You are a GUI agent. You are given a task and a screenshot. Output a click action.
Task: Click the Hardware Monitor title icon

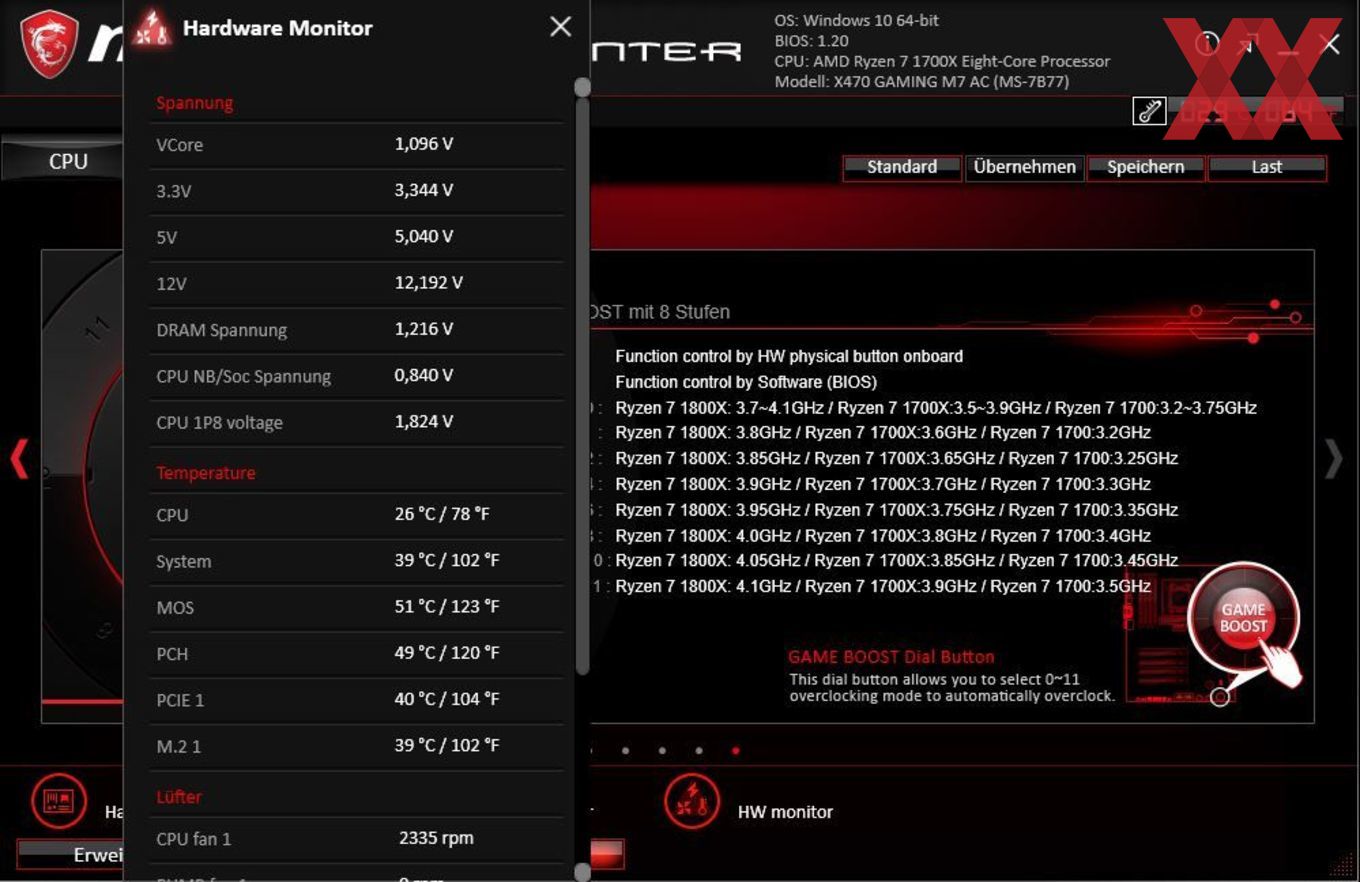[153, 28]
